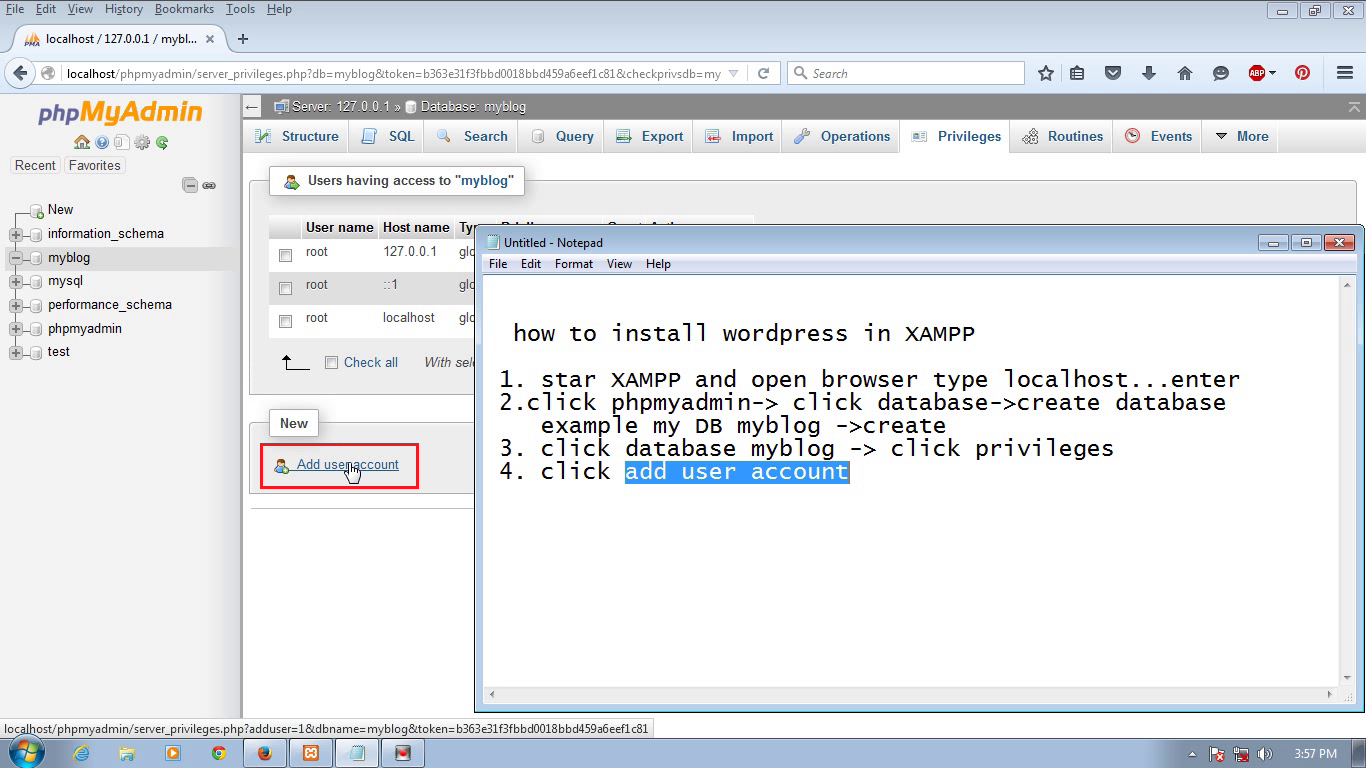Open the phpMyAdmin documentation help icon
Screen dimensions: 1366x768
click(x=102, y=142)
